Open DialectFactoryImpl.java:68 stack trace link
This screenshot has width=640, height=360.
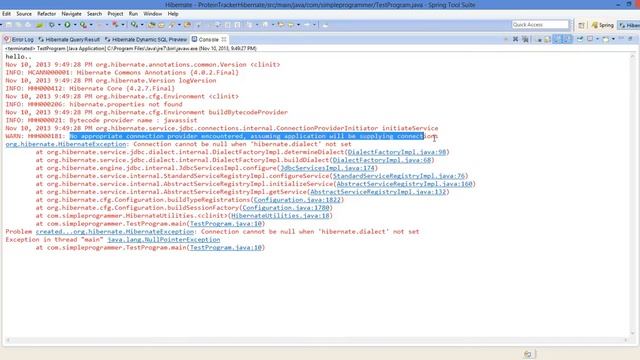(382, 160)
